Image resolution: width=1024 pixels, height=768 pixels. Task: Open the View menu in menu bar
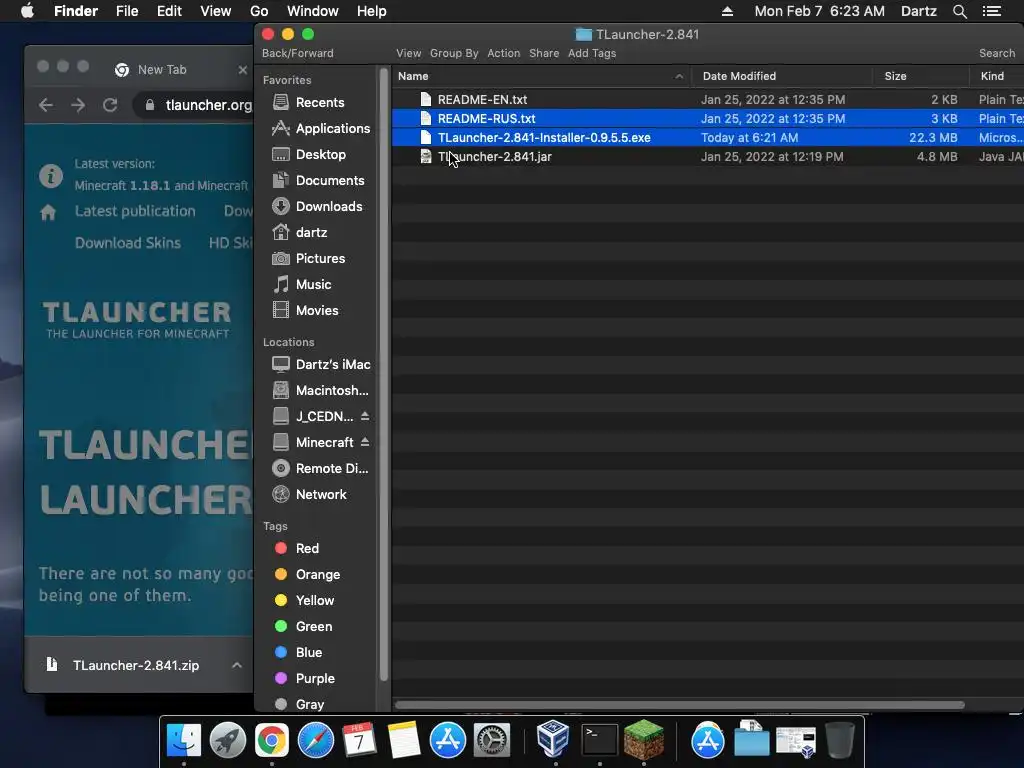coord(216,11)
